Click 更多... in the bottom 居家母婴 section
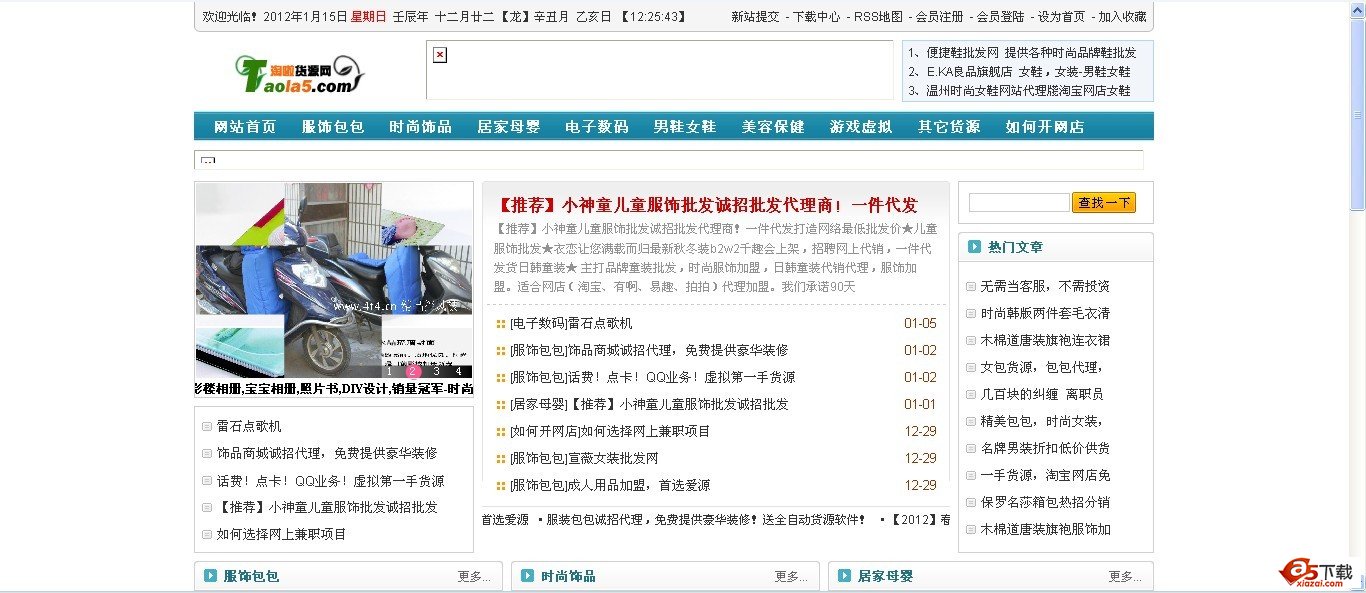The width and height of the screenshot is (1366, 593). [1125, 576]
